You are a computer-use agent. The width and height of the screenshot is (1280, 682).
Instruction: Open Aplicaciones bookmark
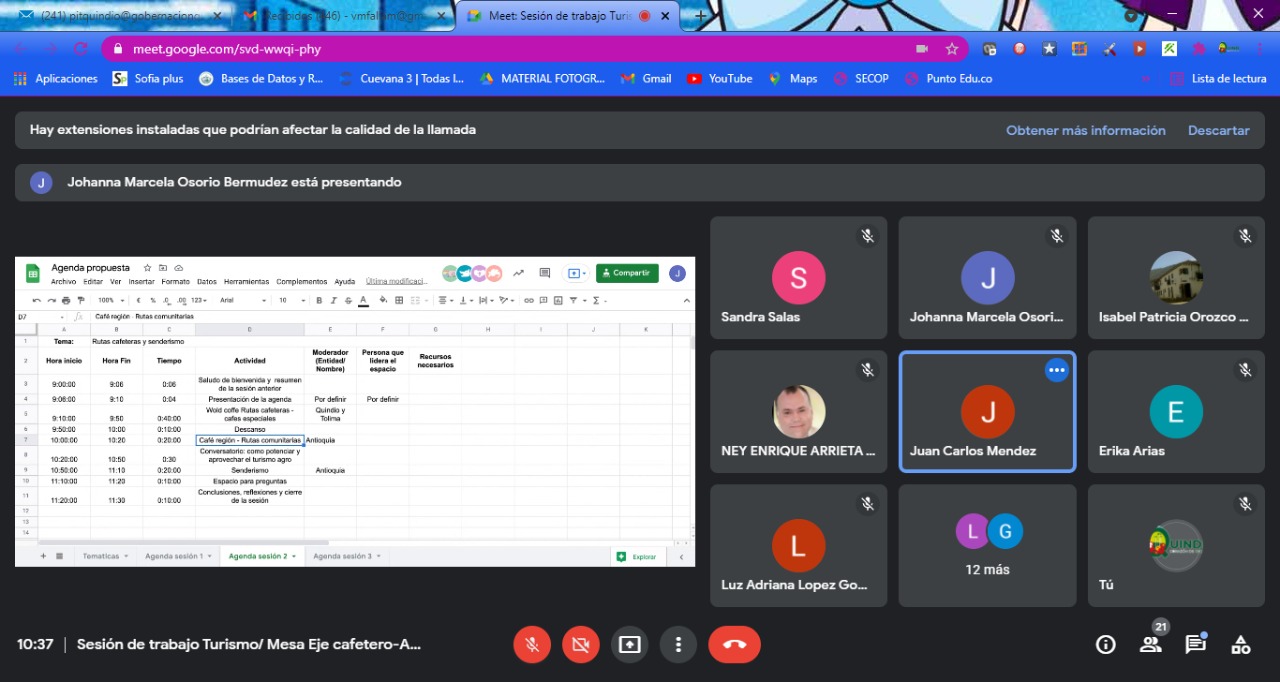coord(56,78)
